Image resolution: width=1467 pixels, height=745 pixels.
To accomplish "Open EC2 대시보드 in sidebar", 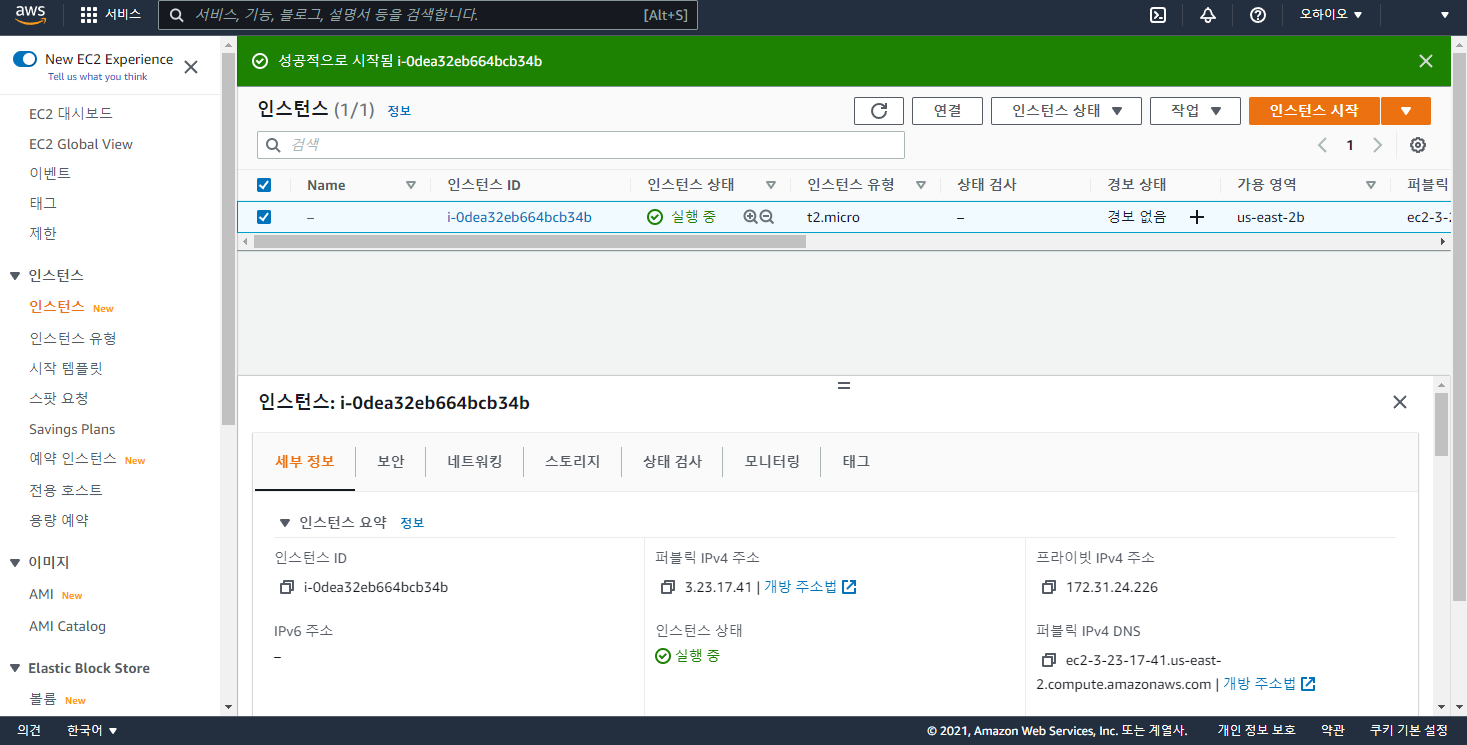I will coord(71,114).
